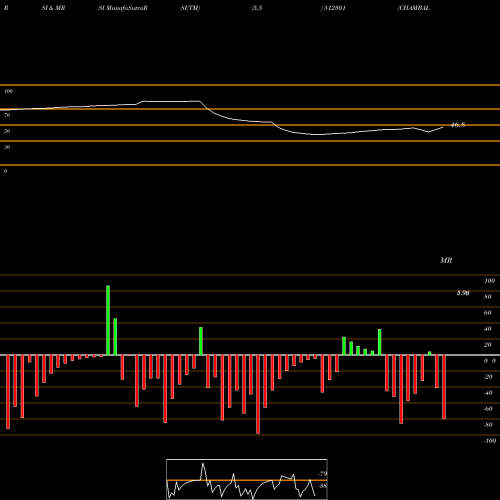This screenshot has height=500, width=500.
Task: Click the highest spike in mini overview chart
Action: click(203, 464)
